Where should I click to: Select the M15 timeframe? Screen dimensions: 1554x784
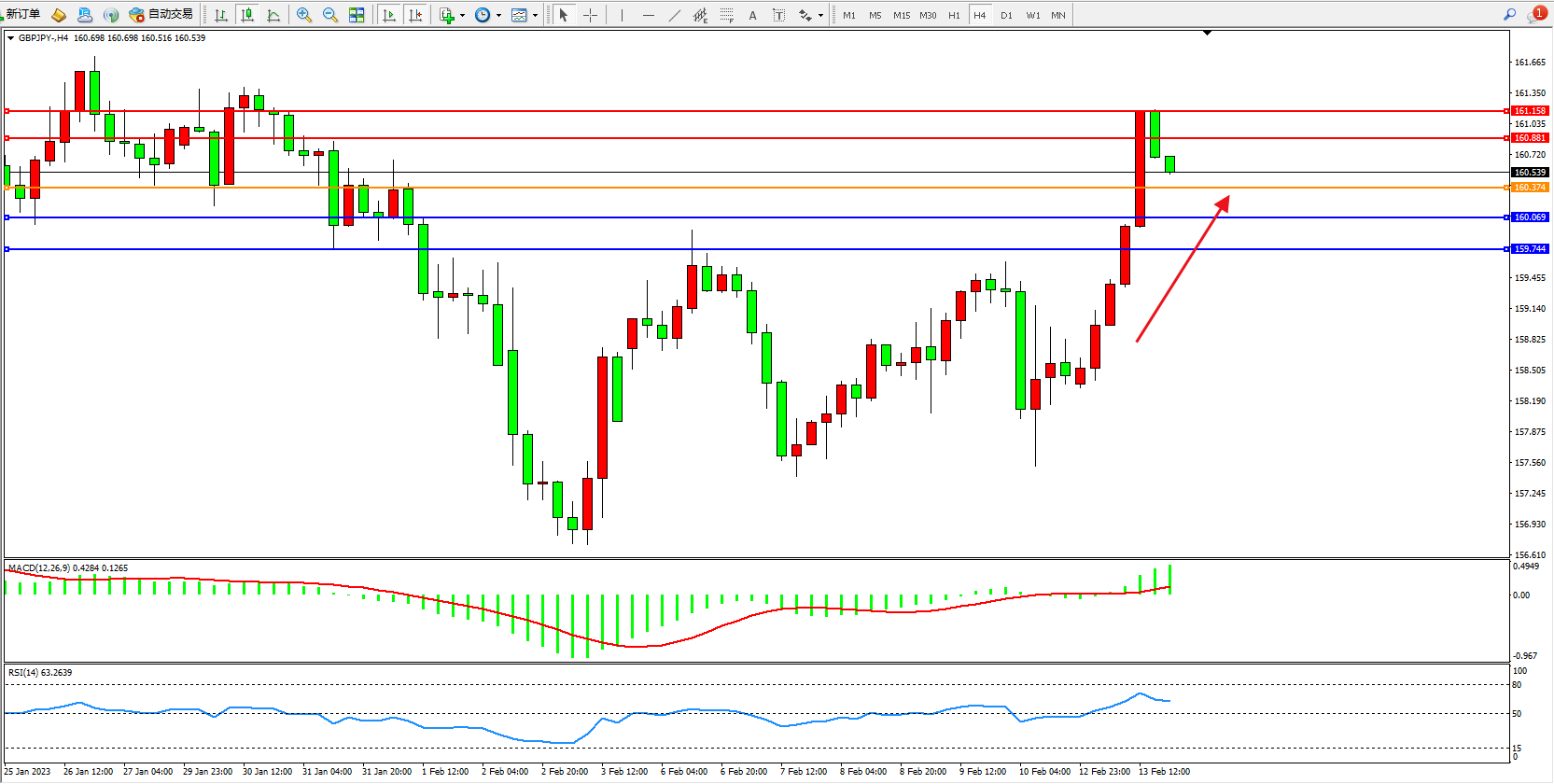tap(901, 15)
